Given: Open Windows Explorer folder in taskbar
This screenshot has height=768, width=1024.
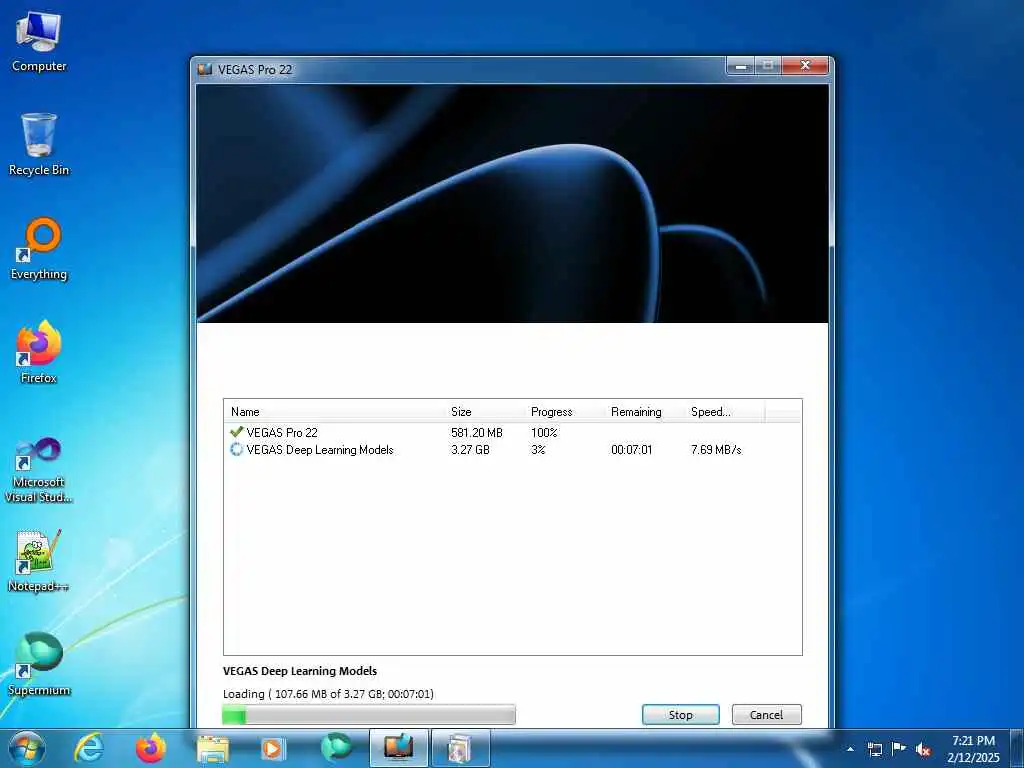Looking at the screenshot, I should 213,748.
